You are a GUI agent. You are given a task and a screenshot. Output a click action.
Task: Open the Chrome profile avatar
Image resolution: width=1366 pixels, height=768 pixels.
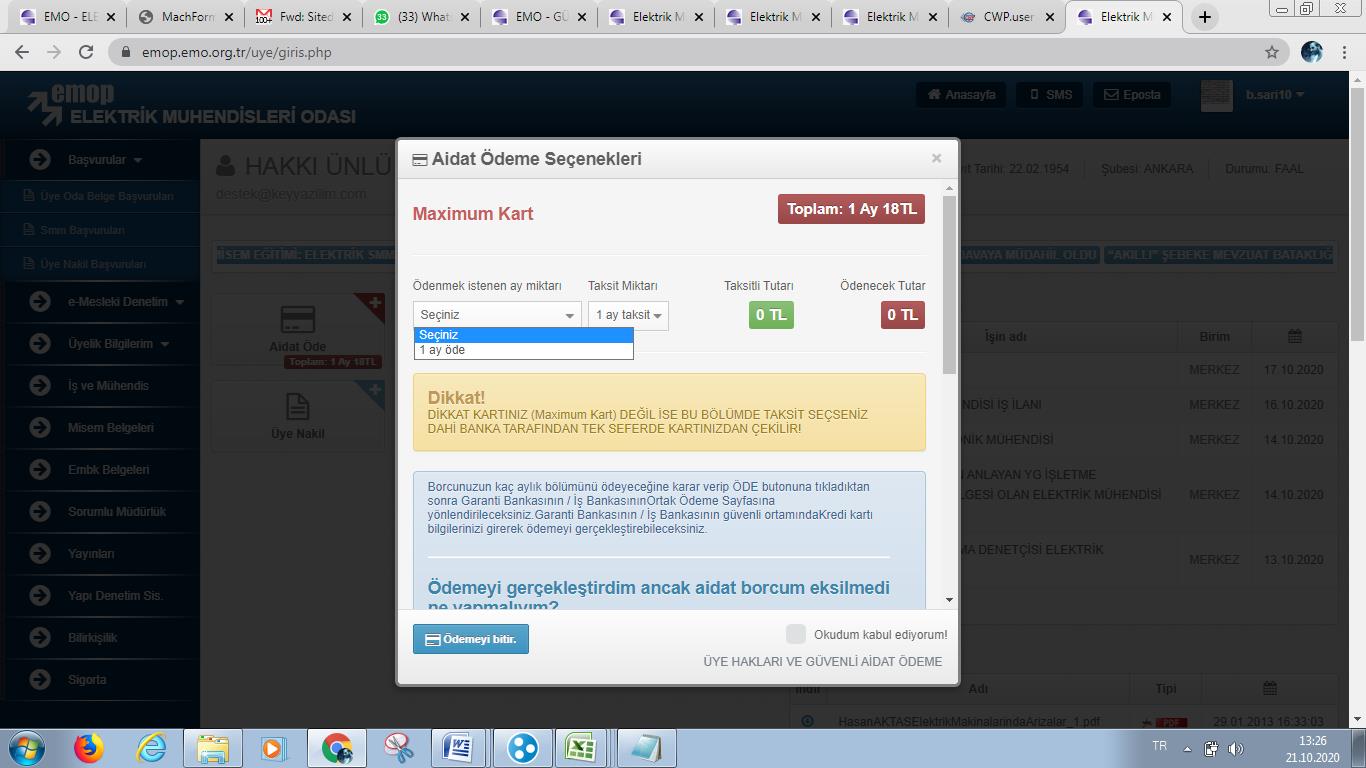(1312, 52)
